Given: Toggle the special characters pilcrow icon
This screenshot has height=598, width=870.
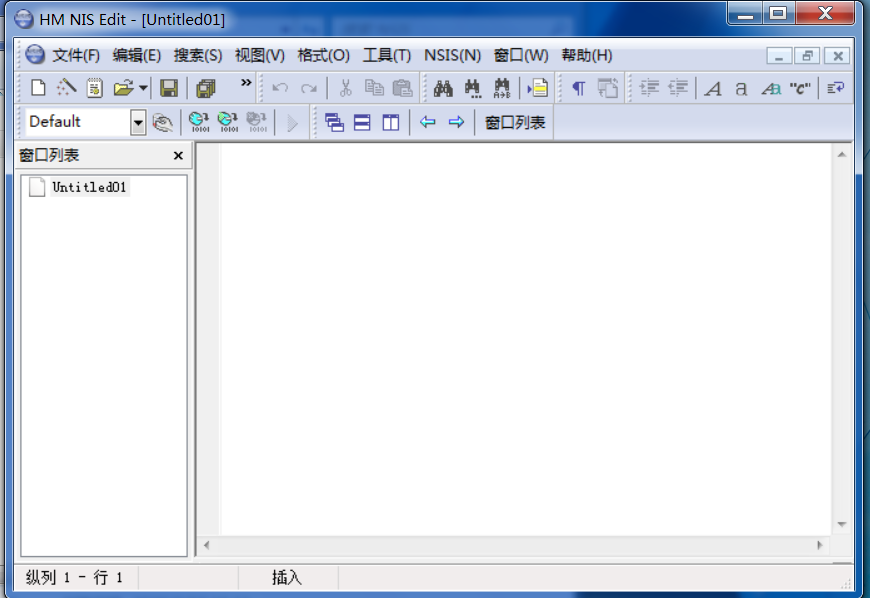Looking at the screenshot, I should [x=578, y=88].
